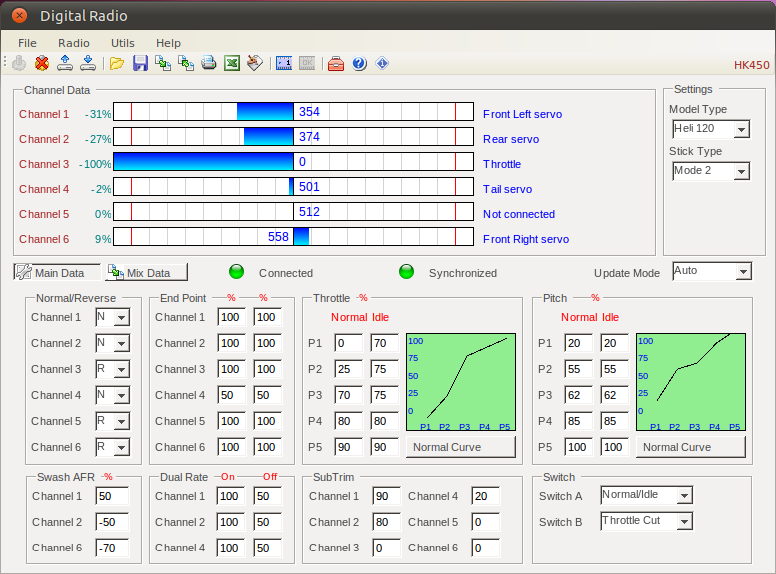776x574 pixels.
Task: Open the red toolbox icon
Action: [336, 64]
